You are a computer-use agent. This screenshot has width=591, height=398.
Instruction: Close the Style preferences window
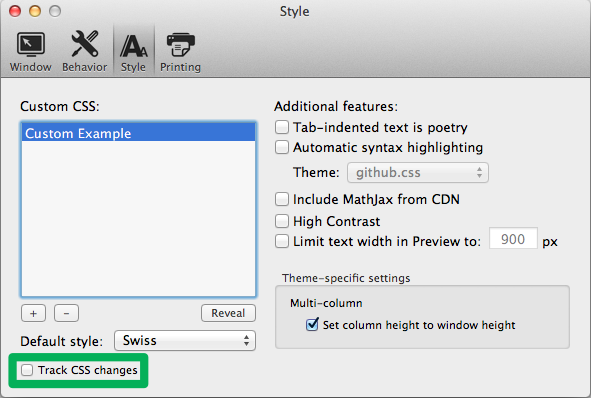click(x=15, y=11)
